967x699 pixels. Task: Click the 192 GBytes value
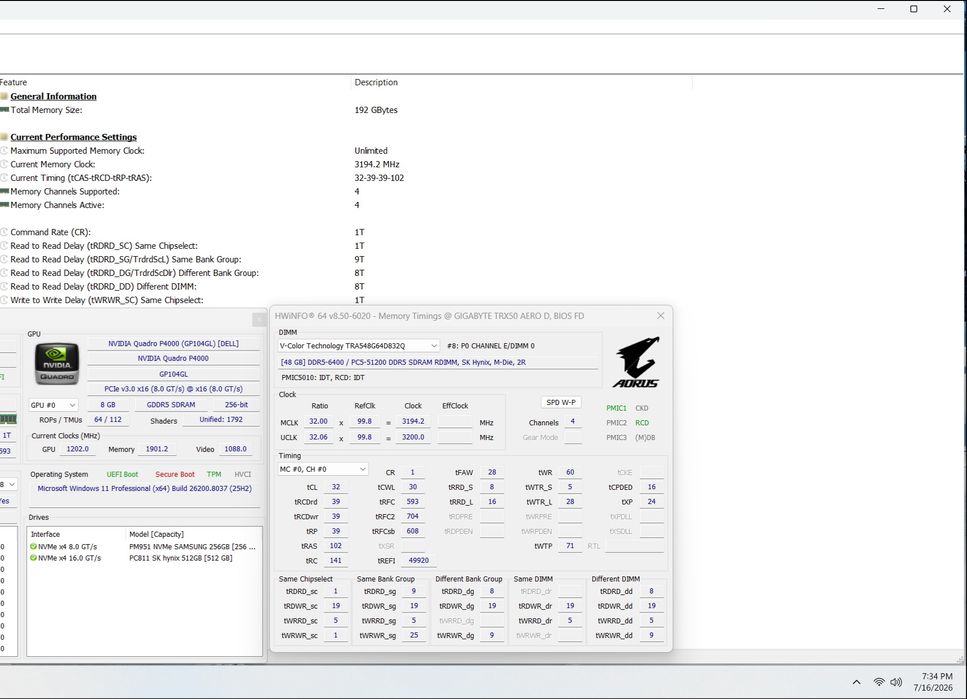pos(376,110)
